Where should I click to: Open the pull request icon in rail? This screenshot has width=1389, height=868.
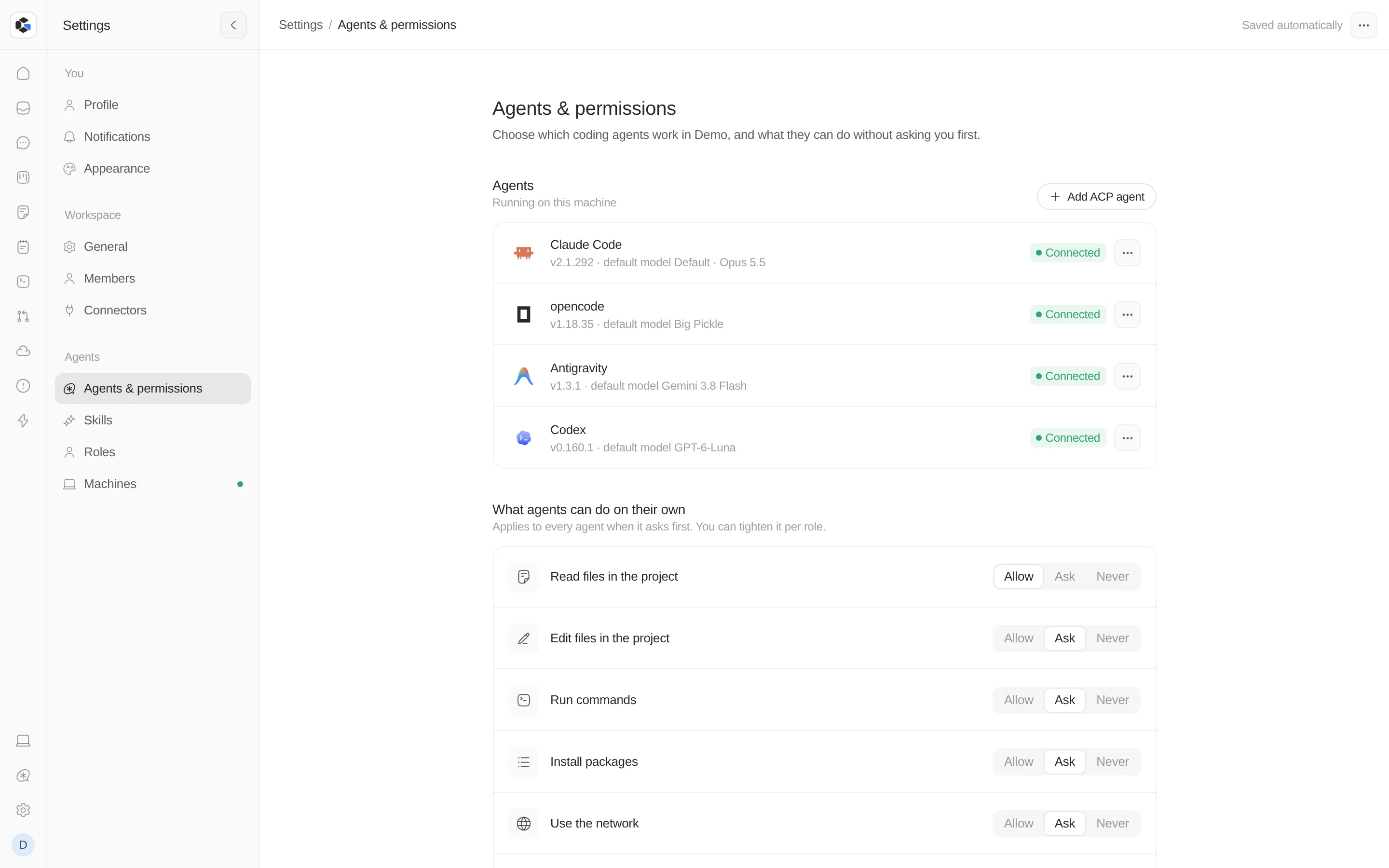(x=23, y=316)
